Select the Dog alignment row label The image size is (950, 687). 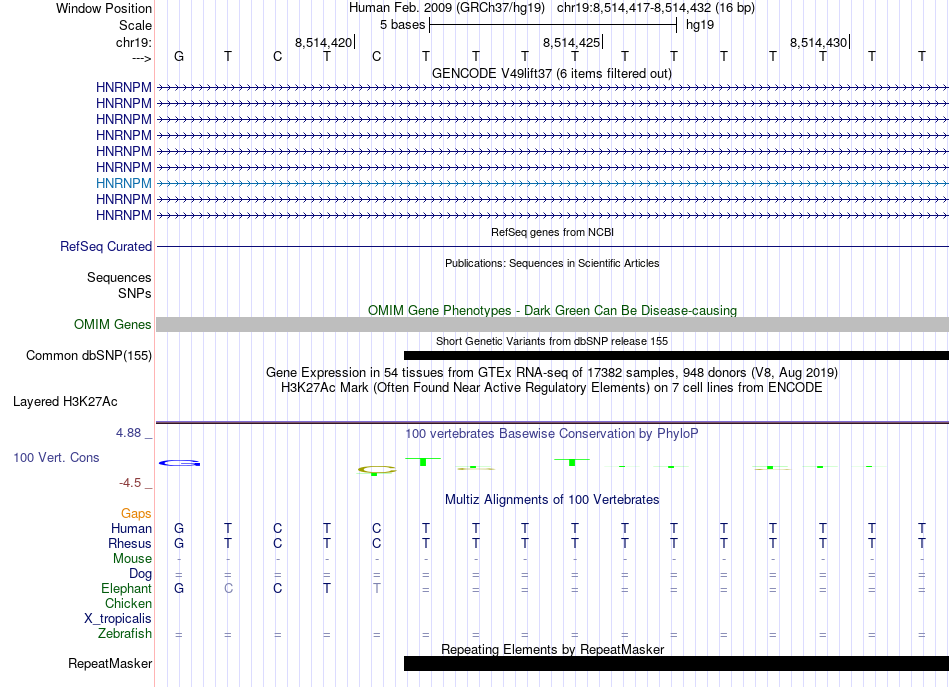(140, 574)
